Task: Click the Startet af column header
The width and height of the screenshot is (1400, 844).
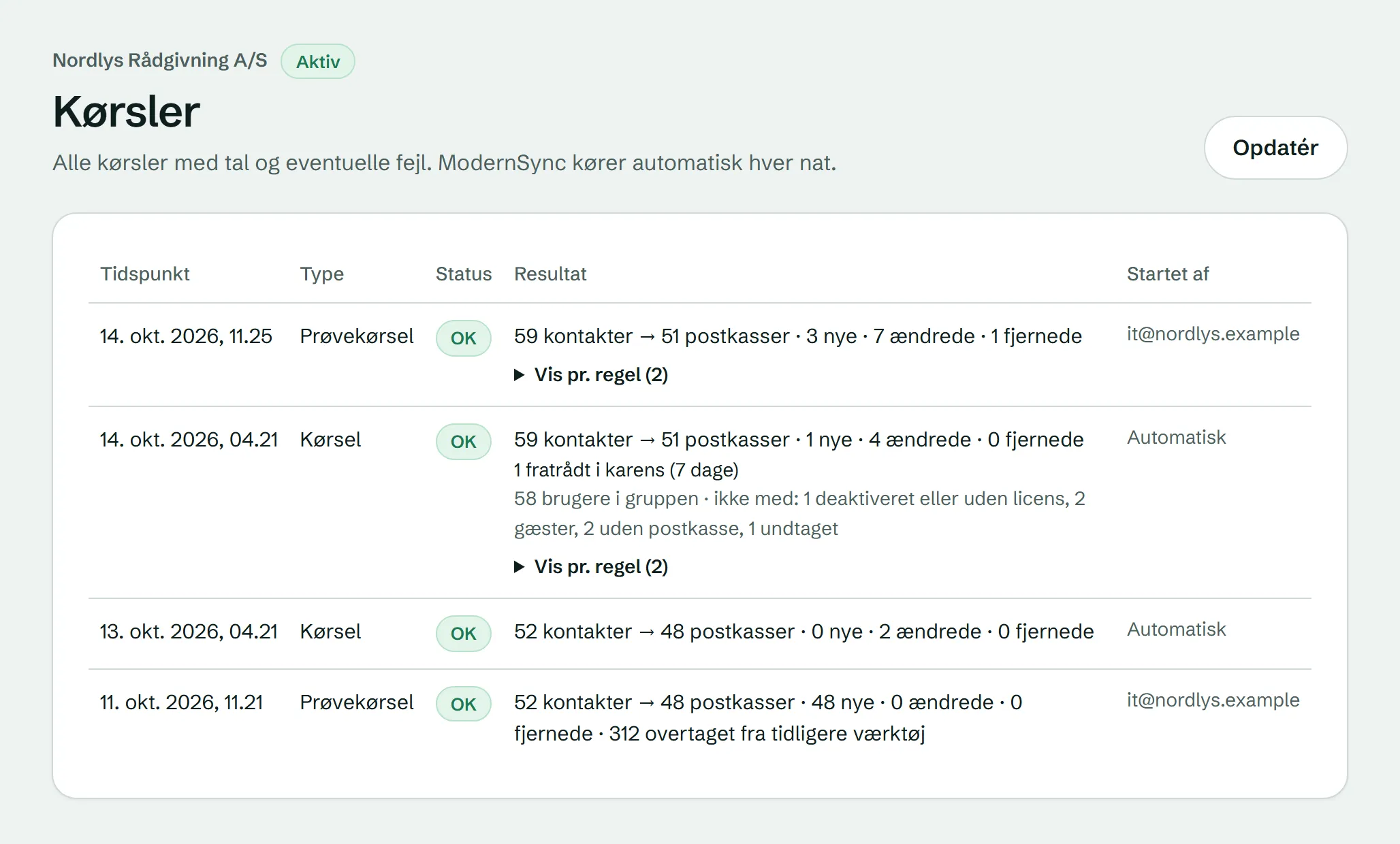Action: (1168, 274)
